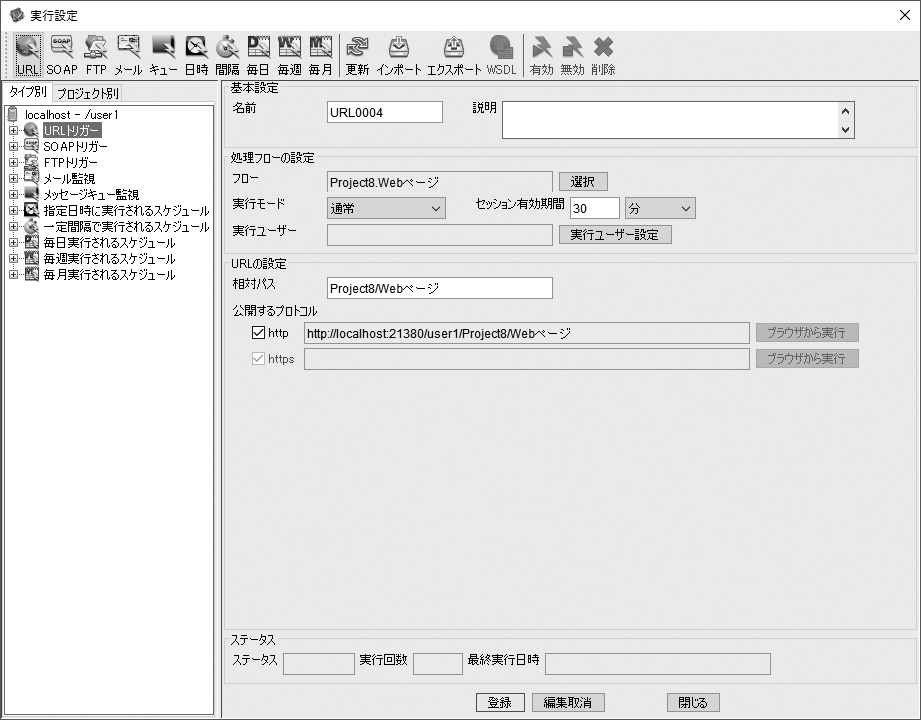Image resolution: width=921 pixels, height=720 pixels.
Task: Click the 閉じる button
Action: pyautogui.click(x=693, y=702)
